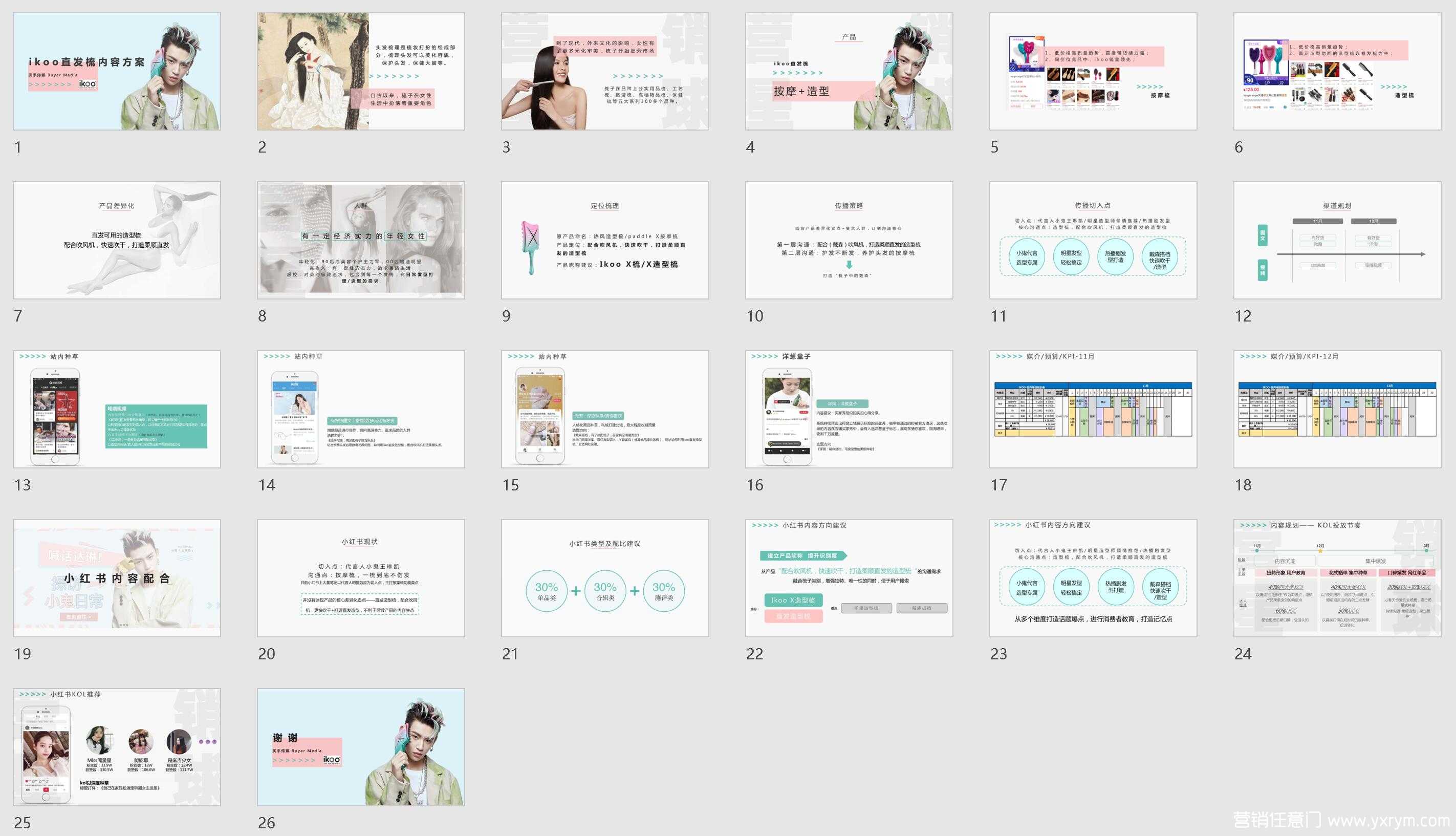Open slide 7 titled 产品差异化
Viewport: 1456px width, 836px height.
coord(117,240)
